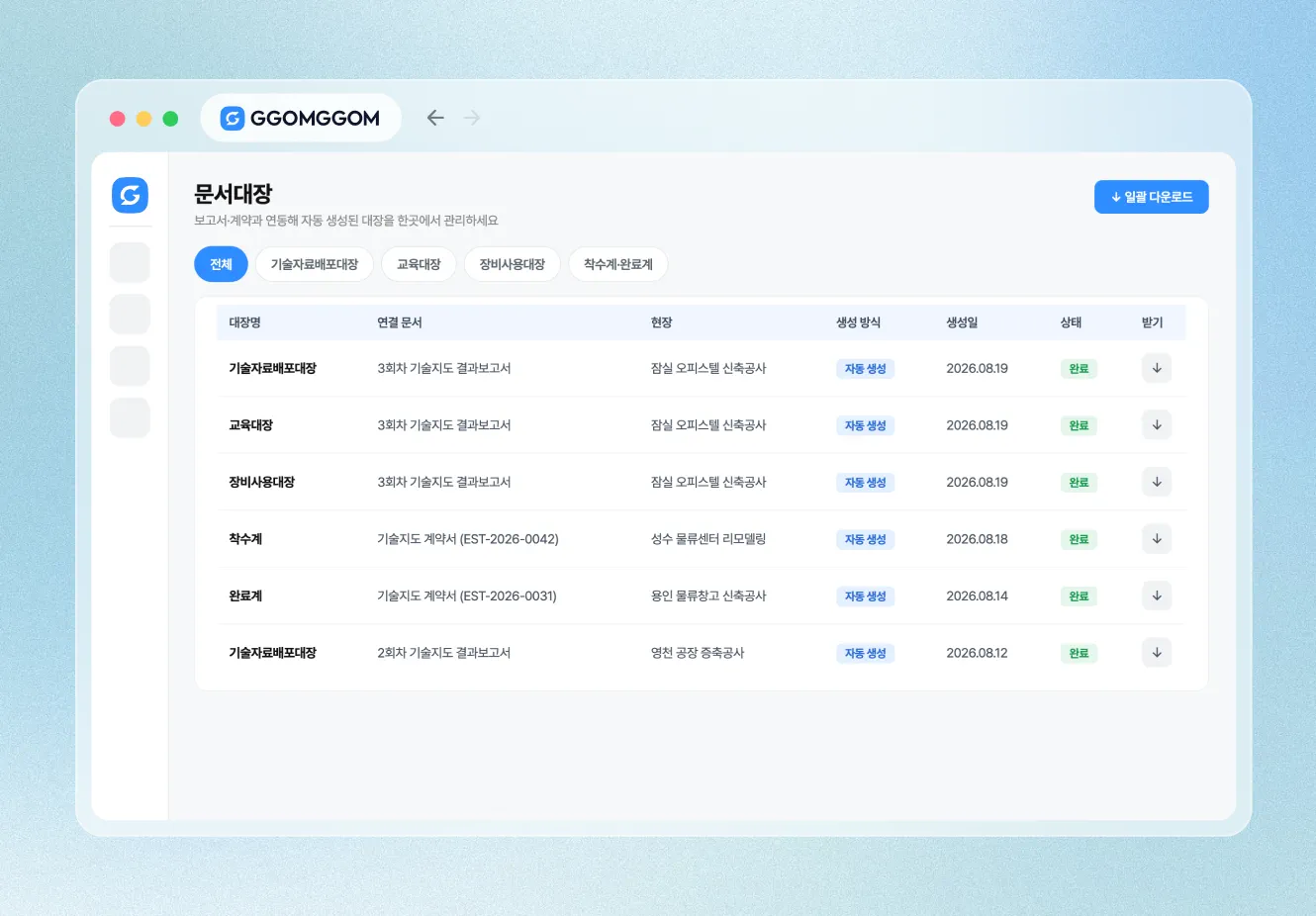
Task: Click the blue GGOMGGOM logo in the sidebar
Action: click(x=130, y=195)
